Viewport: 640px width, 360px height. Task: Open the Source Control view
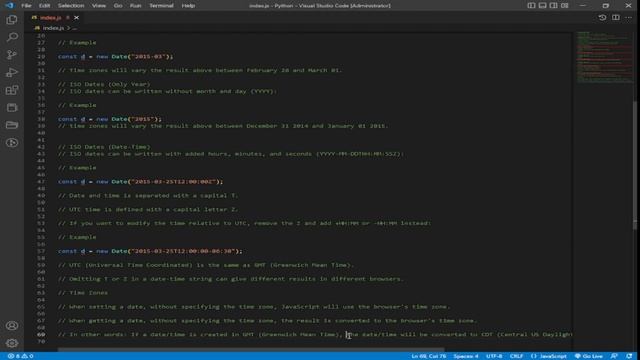coord(12,55)
